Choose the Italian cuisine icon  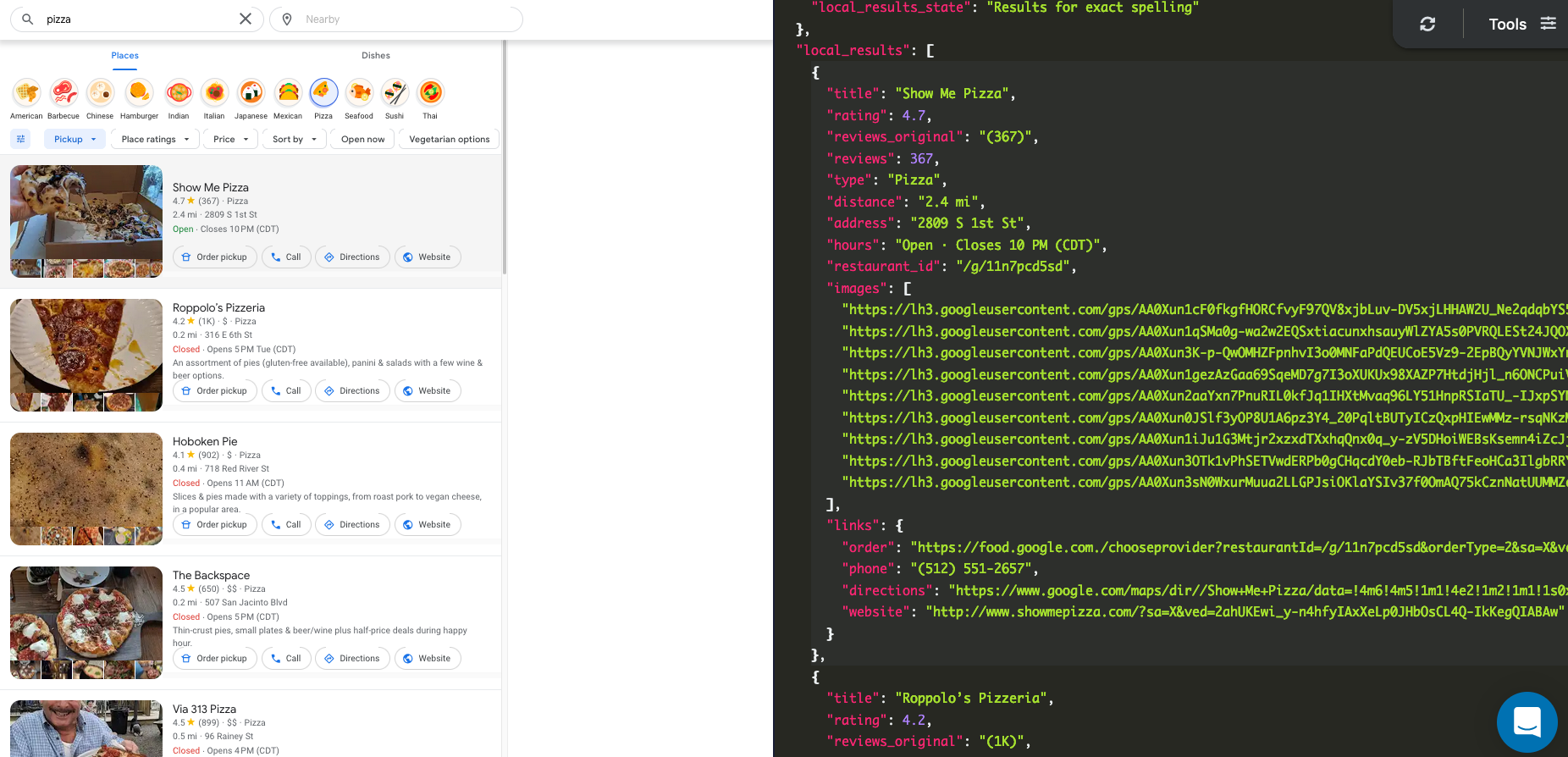point(214,92)
